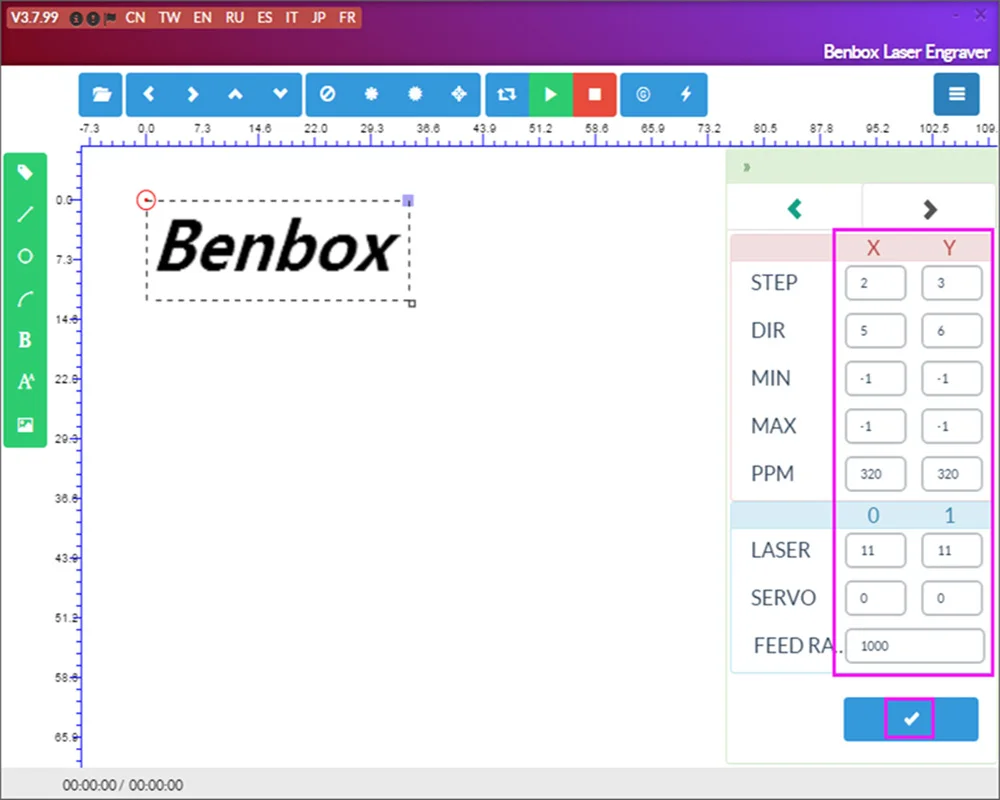Move laser right with toolbar right arrow
Image resolution: width=1000 pixels, height=800 pixels.
192,94
